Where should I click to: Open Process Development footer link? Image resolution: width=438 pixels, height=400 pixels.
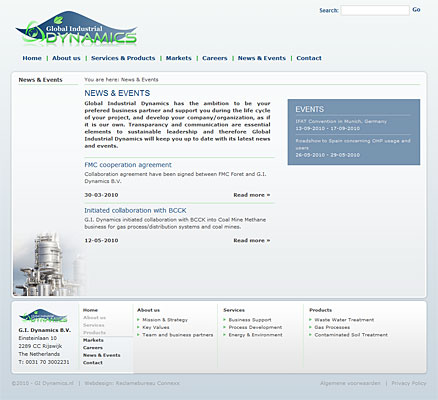[255, 327]
